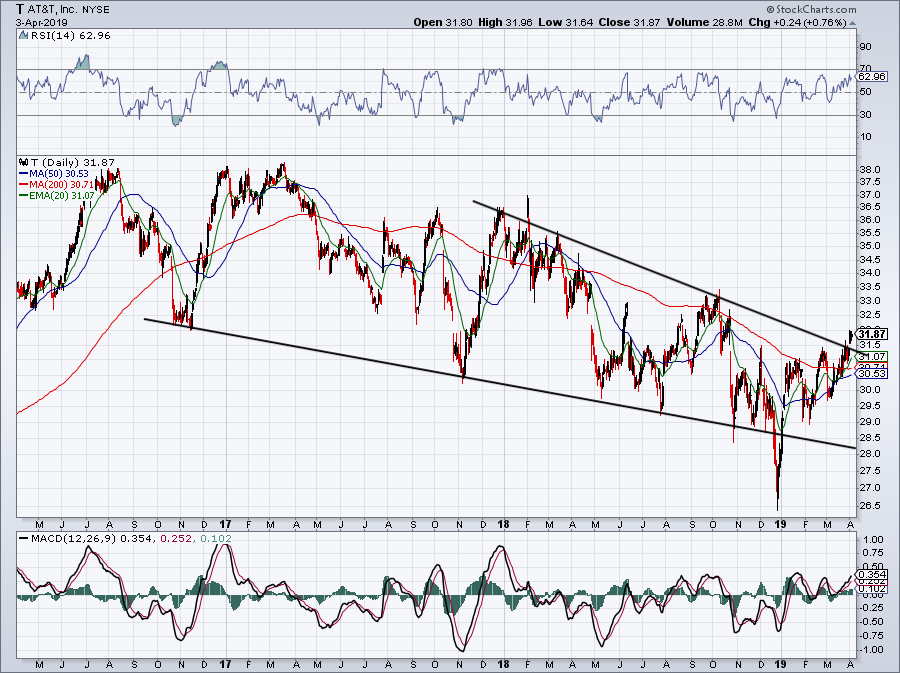900x673 pixels.
Task: Click the MA(200) 30.71 legend text
Action: pos(61,184)
